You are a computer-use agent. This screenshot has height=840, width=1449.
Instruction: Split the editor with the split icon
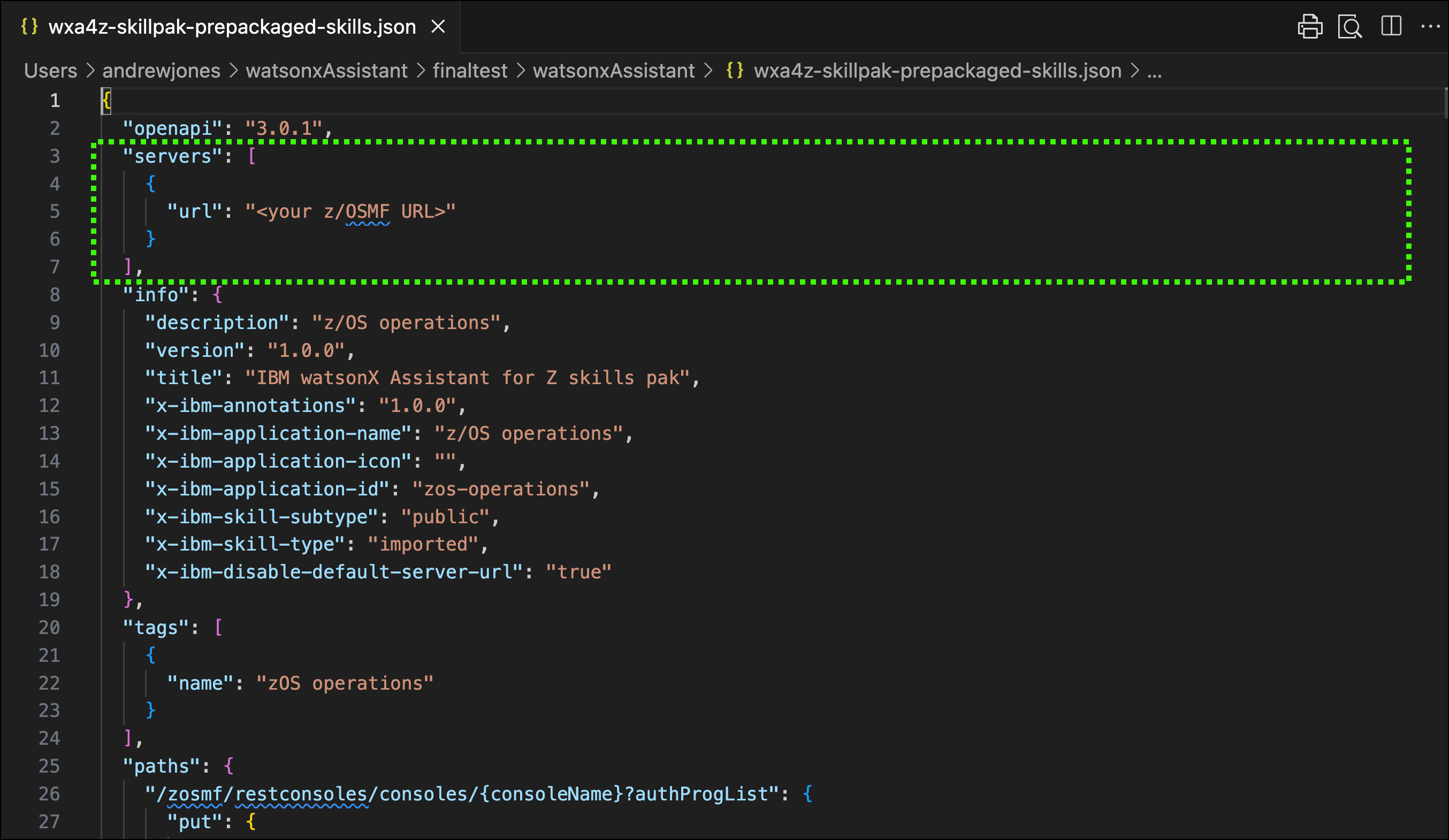pyautogui.click(x=1391, y=26)
